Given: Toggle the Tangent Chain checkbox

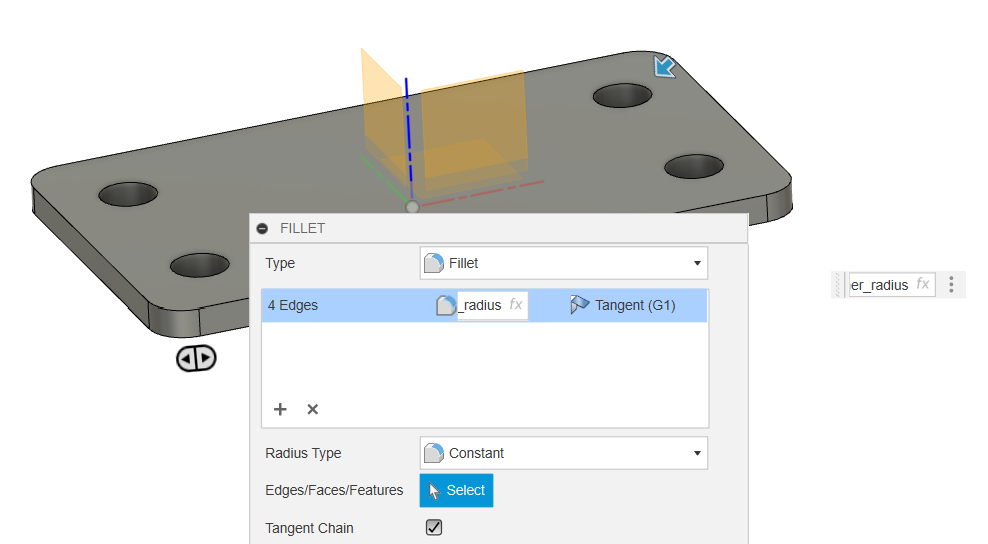Looking at the screenshot, I should click(x=434, y=527).
